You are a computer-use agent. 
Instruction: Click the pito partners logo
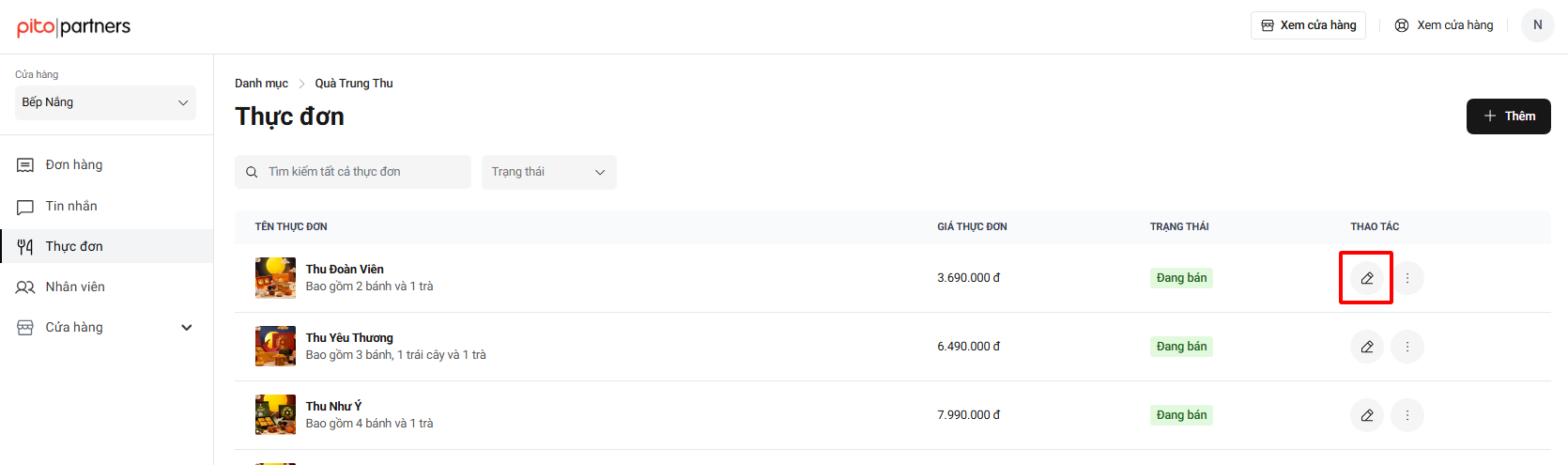(73, 26)
